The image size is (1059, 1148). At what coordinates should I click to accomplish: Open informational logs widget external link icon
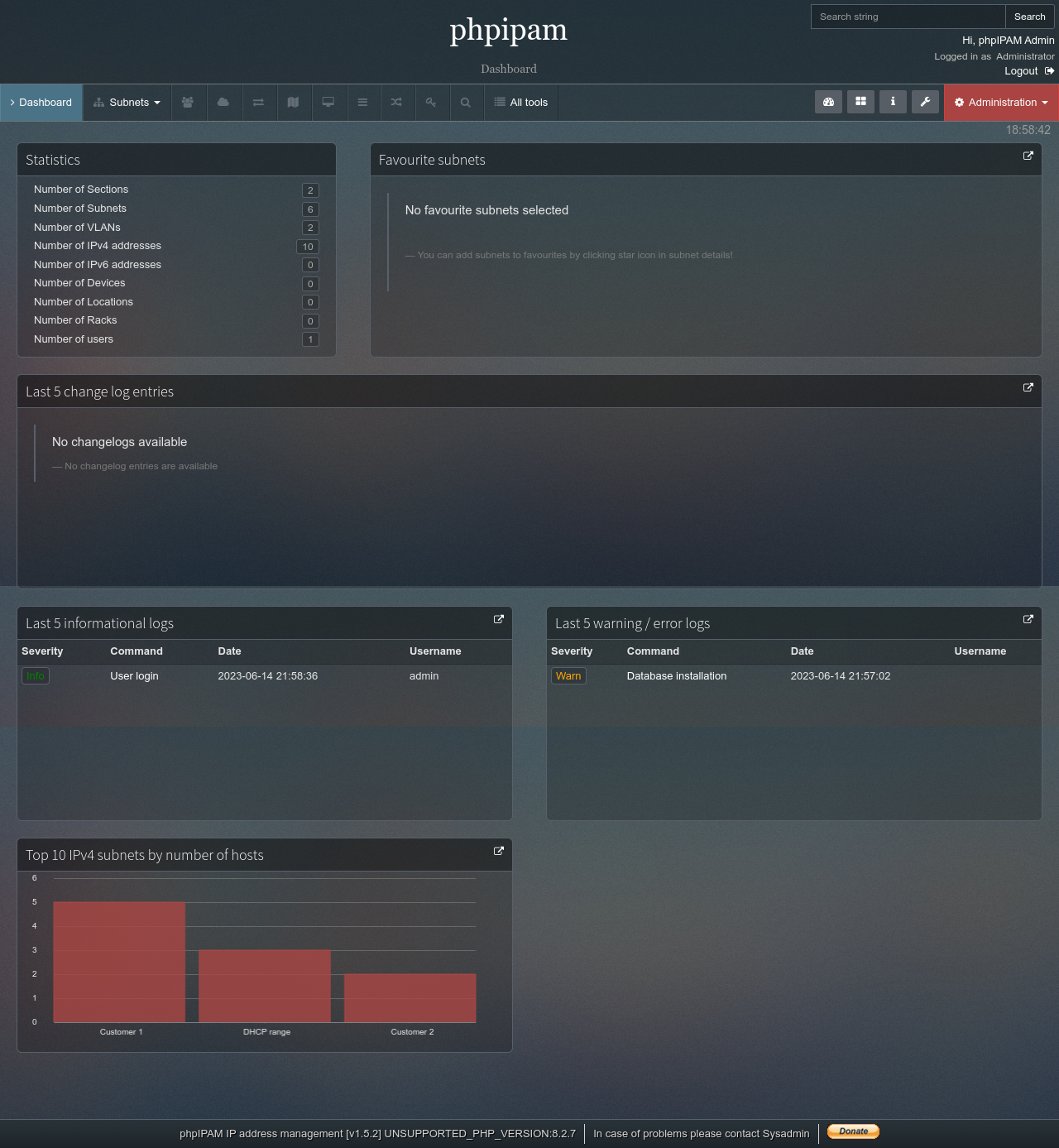pyautogui.click(x=499, y=619)
